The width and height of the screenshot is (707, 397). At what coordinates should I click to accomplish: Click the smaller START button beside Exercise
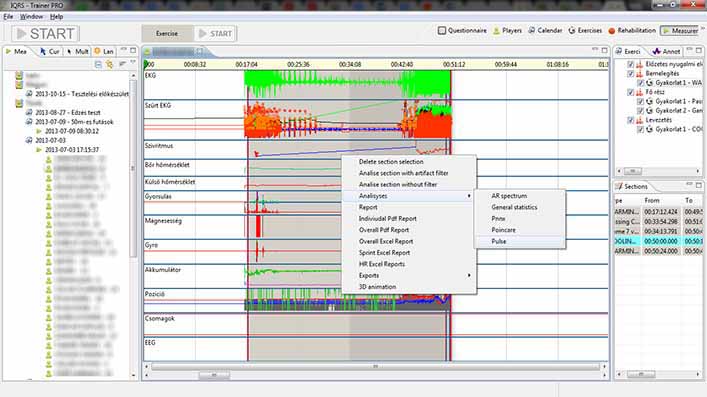click(216, 33)
